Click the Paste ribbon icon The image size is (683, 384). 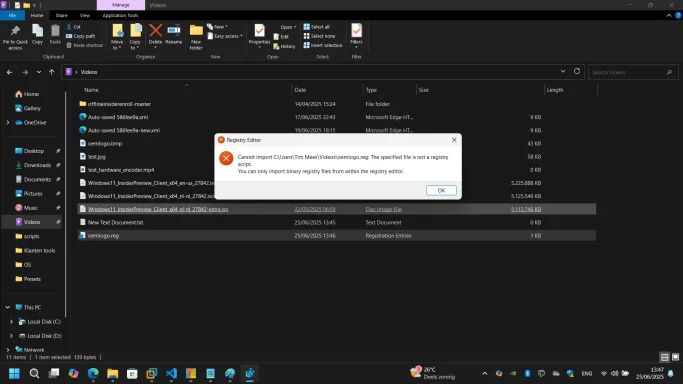tap(55, 34)
